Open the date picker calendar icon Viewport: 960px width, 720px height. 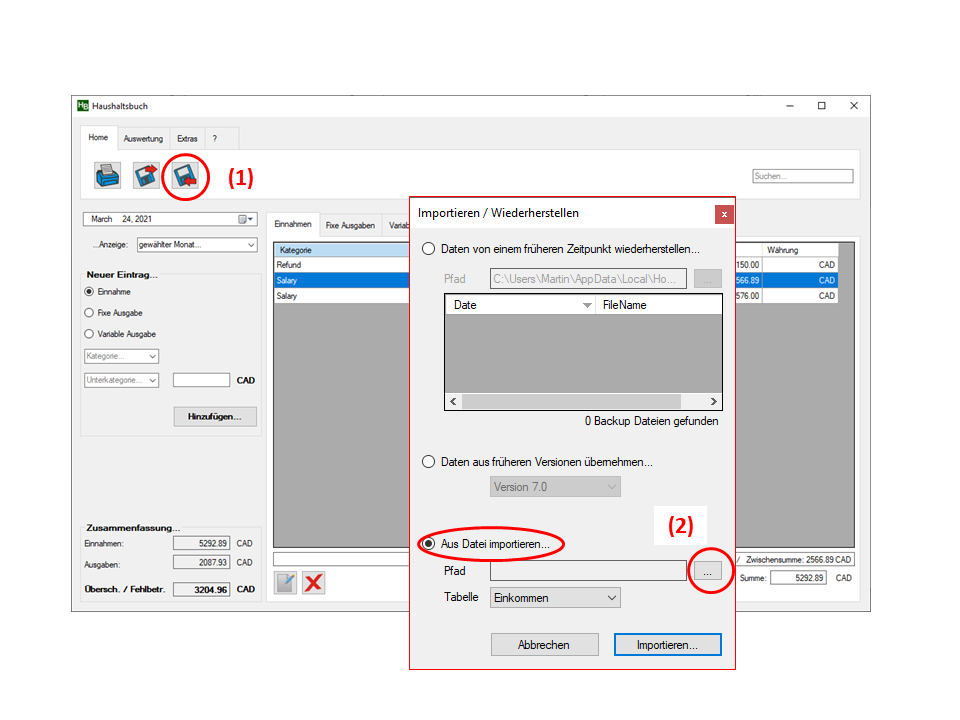(x=243, y=219)
